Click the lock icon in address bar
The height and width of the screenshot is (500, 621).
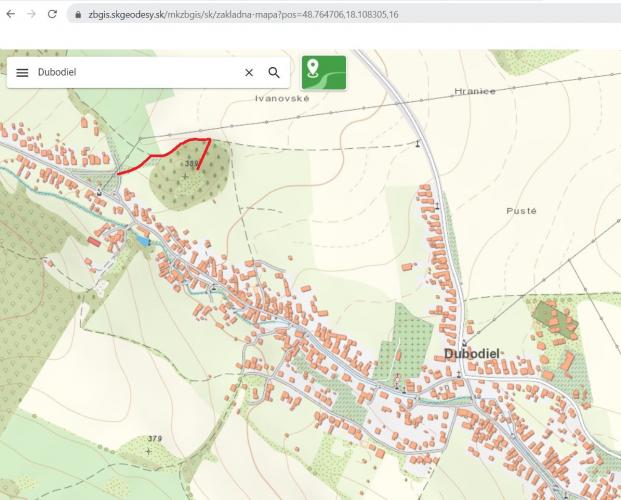tap(78, 15)
